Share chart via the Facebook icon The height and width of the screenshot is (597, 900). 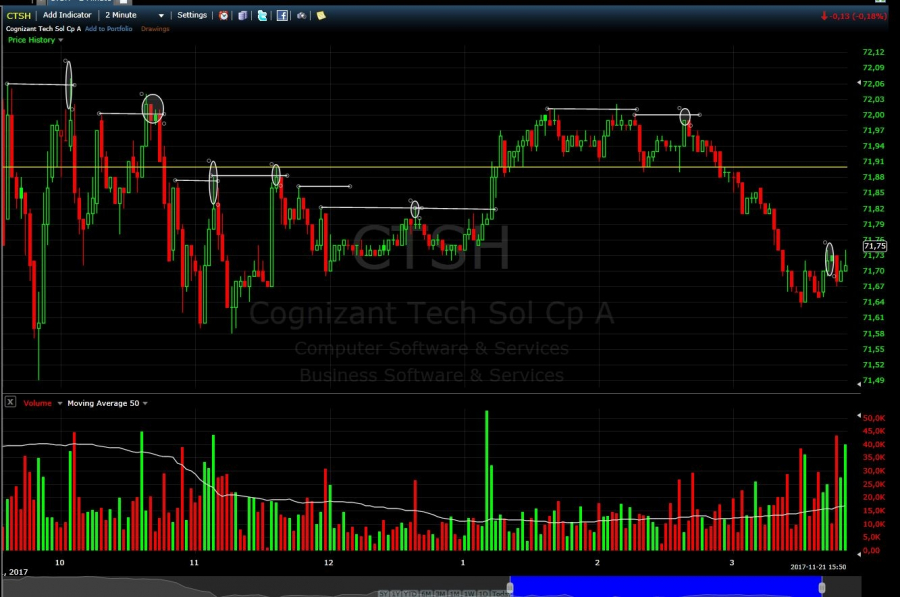(x=282, y=15)
